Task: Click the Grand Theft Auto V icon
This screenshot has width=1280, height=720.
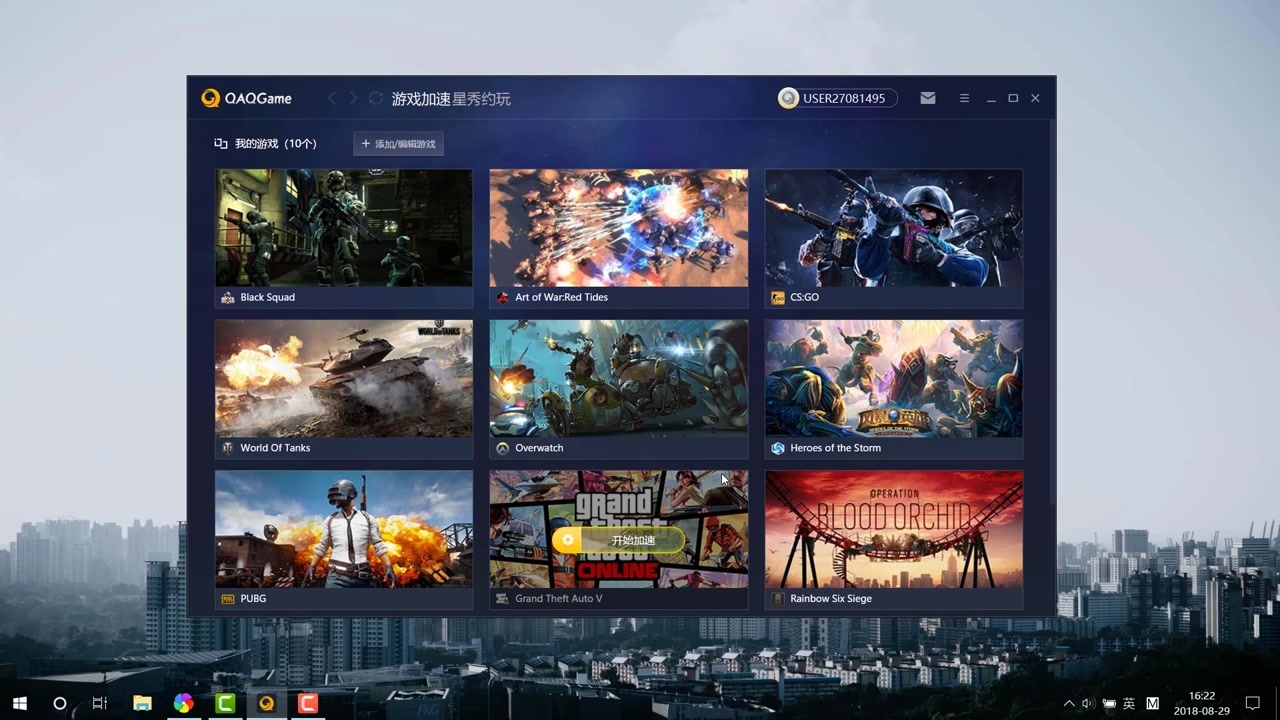Action: coord(503,599)
